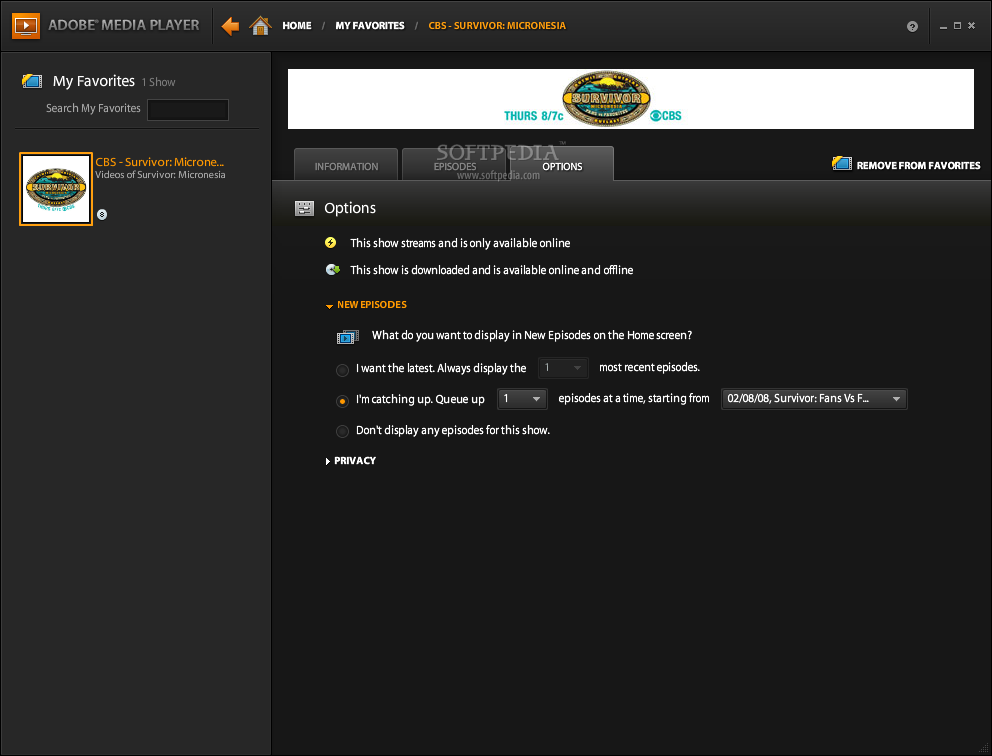Expand the Privacy section
Viewport: 992px width, 756px height.
pyautogui.click(x=351, y=461)
